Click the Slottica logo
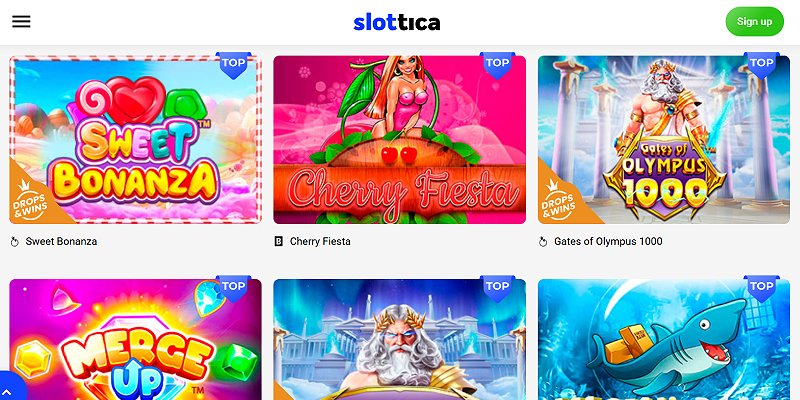 coord(396,22)
